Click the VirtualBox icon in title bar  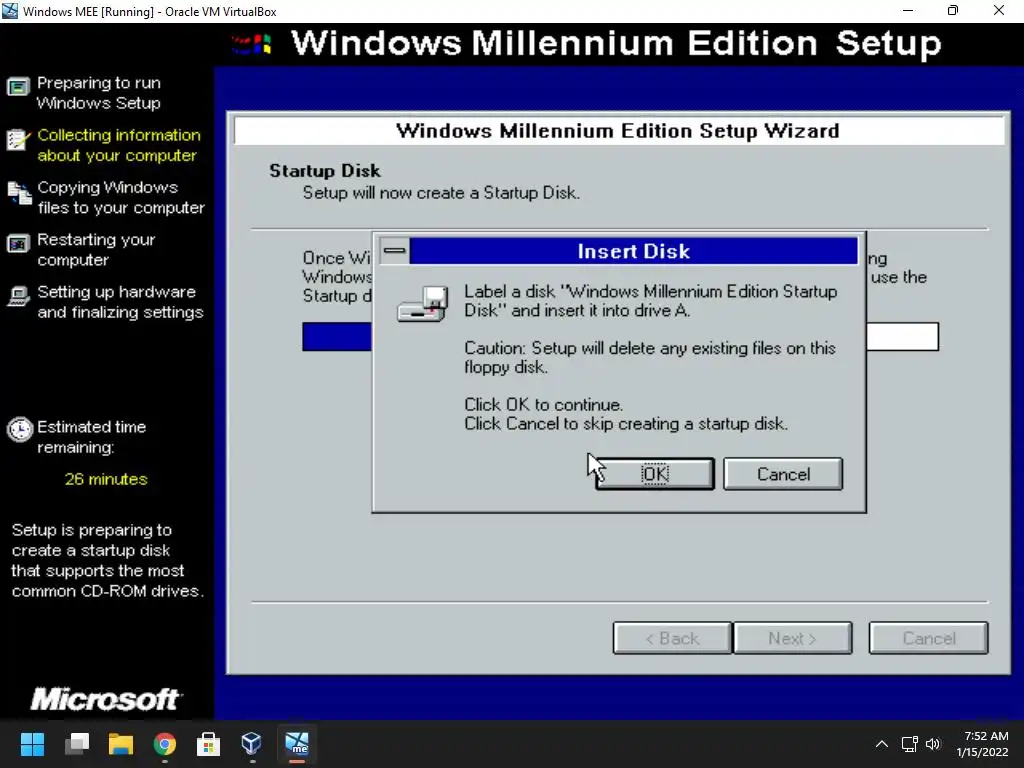(x=10, y=11)
